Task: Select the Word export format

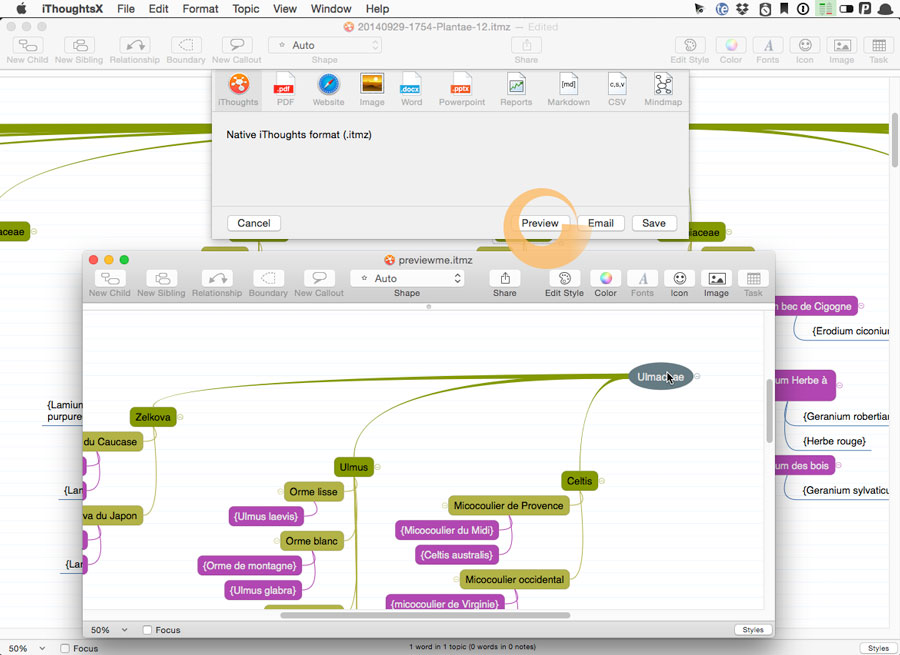Action: tap(411, 90)
